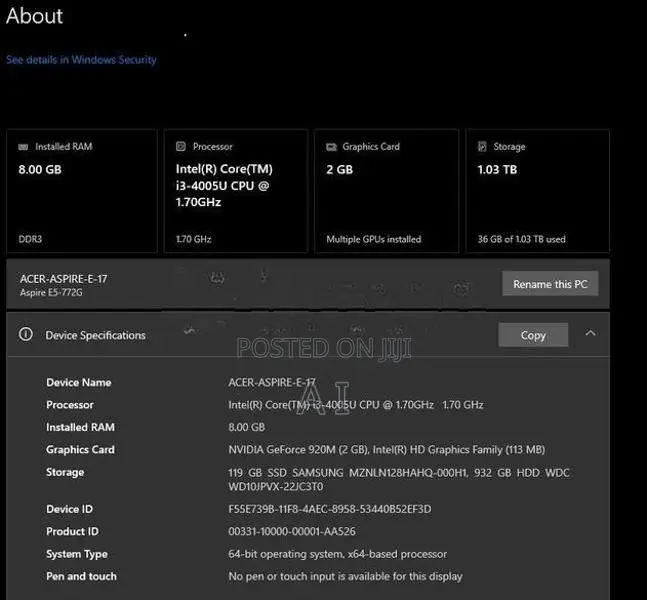
Task: Copy the device specifications
Action: pos(533,335)
